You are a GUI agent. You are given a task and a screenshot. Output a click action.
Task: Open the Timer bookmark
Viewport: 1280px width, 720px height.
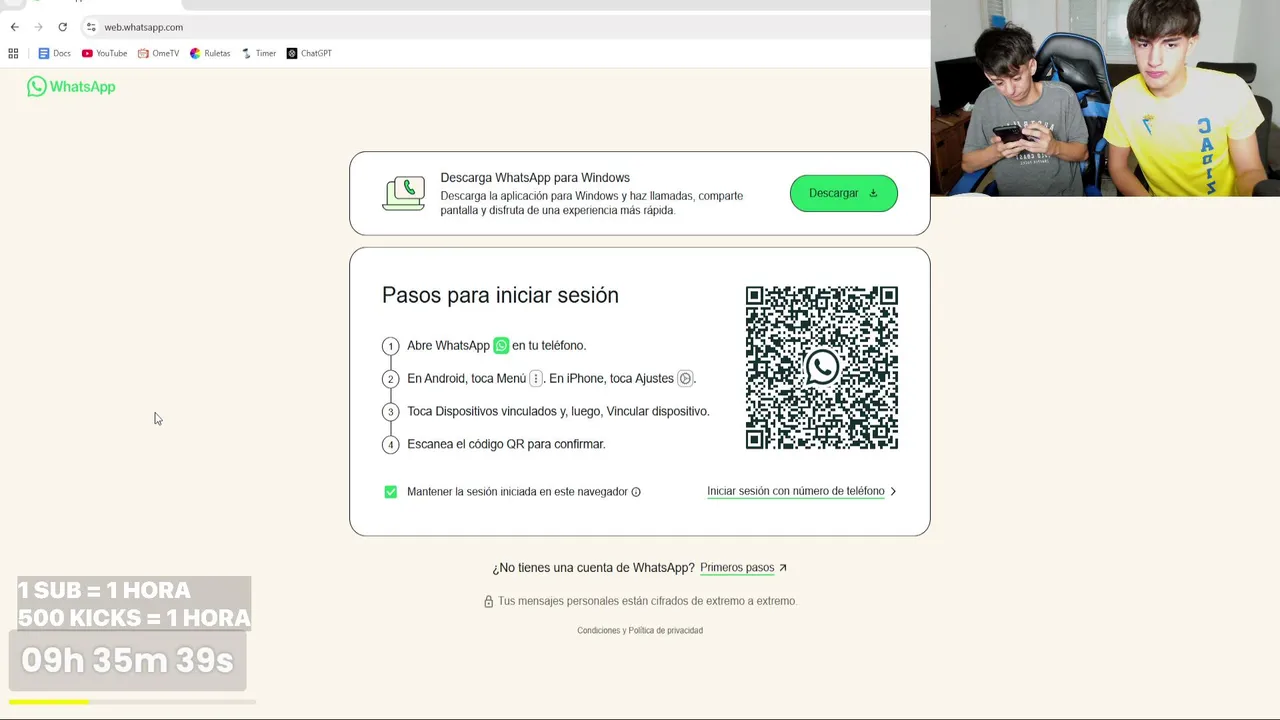(x=259, y=53)
